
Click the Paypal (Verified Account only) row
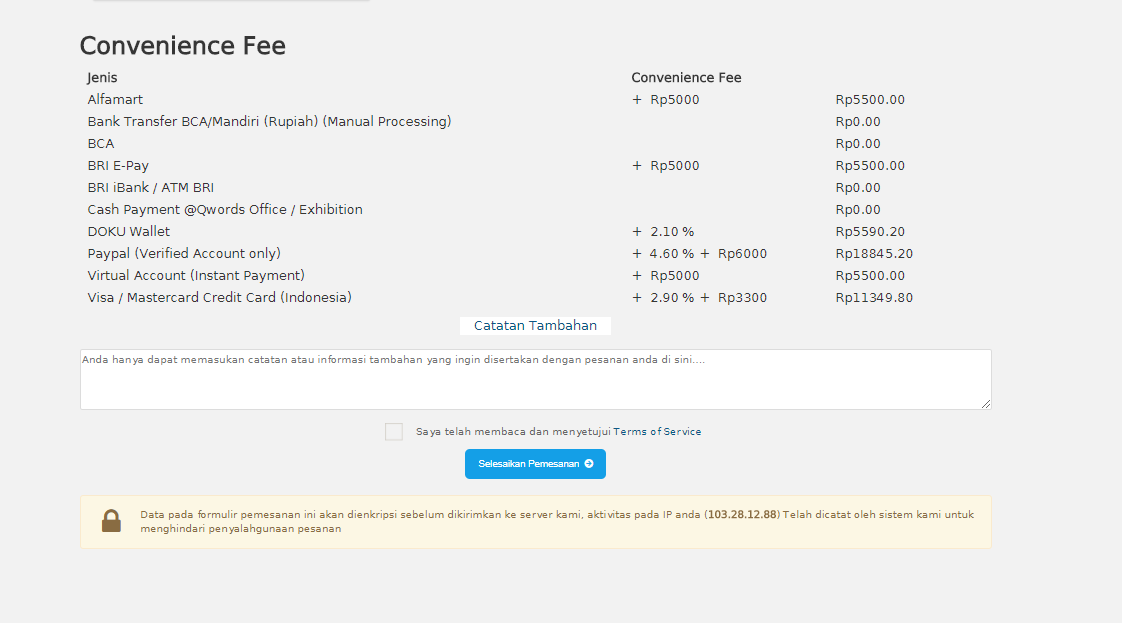tap(184, 254)
